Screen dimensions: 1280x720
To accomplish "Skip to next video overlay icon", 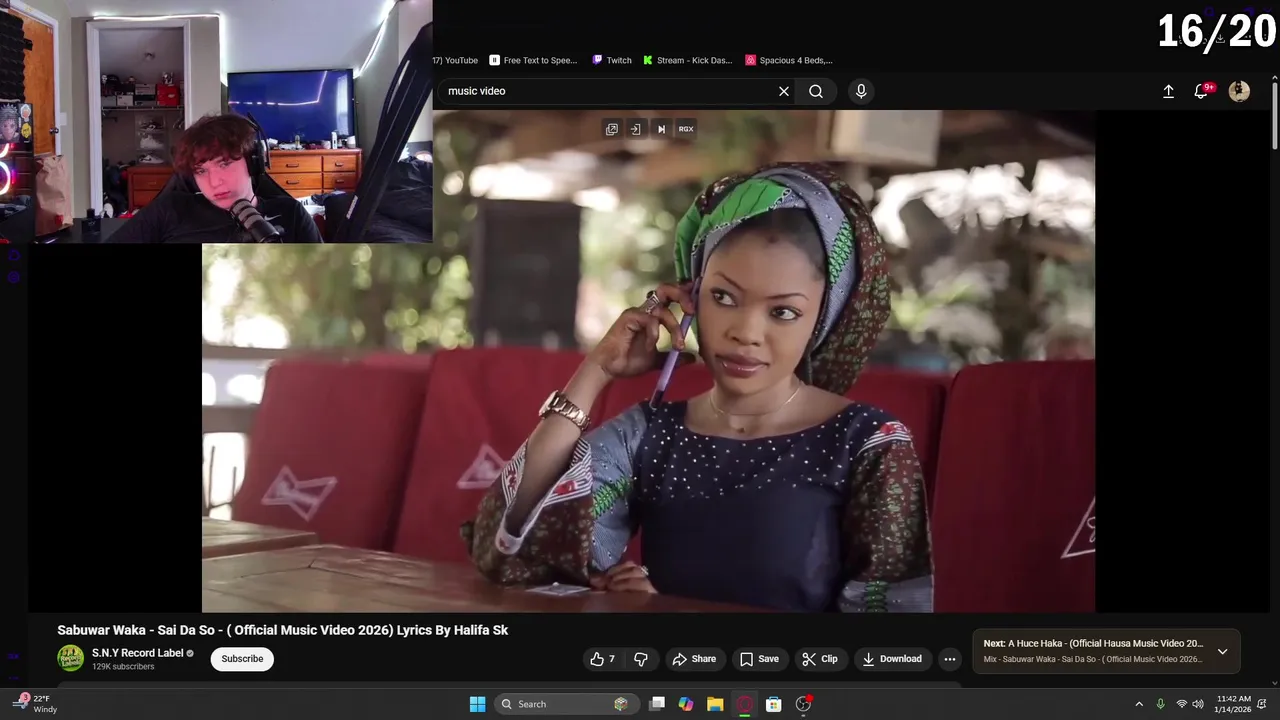I will pyautogui.click(x=661, y=129).
